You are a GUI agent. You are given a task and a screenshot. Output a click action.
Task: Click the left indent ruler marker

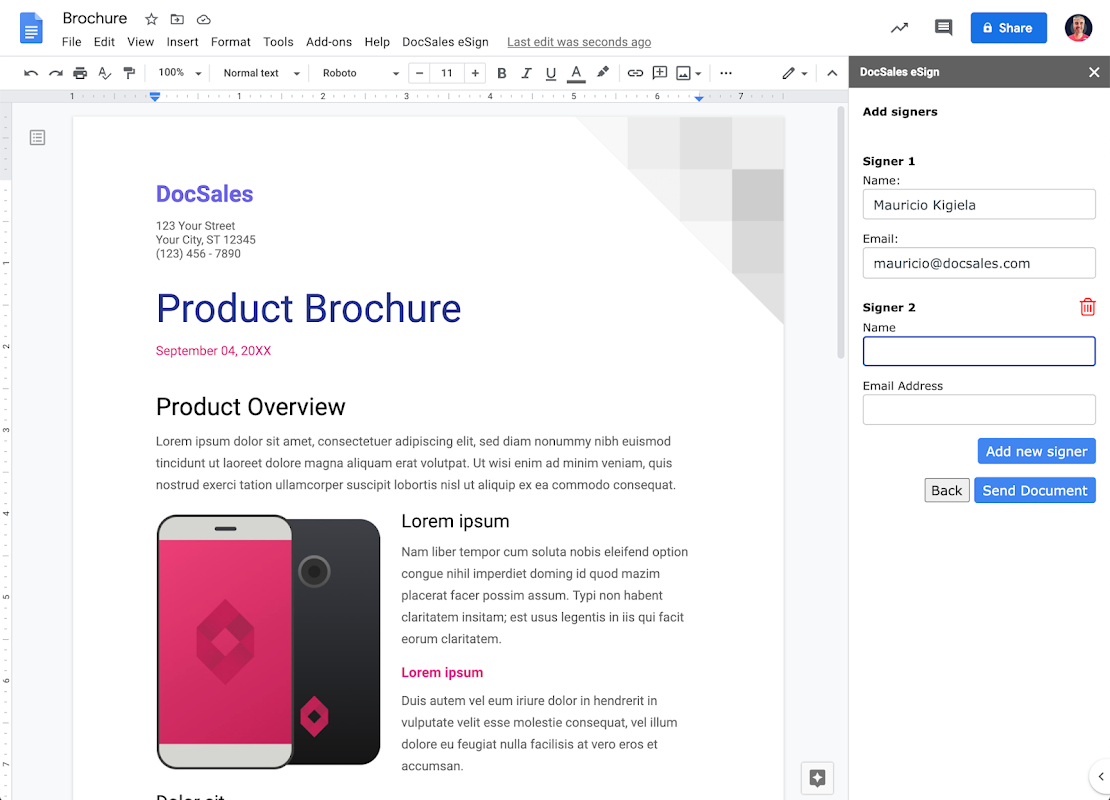[x=155, y=96]
